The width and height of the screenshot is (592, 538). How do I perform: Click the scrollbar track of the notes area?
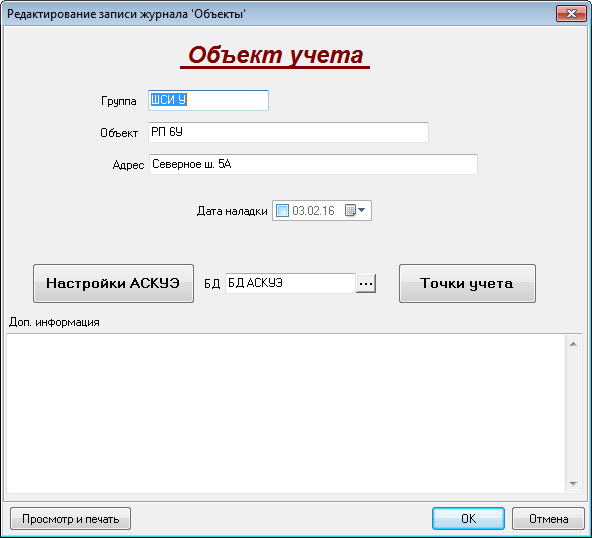pyautogui.click(x=573, y=414)
